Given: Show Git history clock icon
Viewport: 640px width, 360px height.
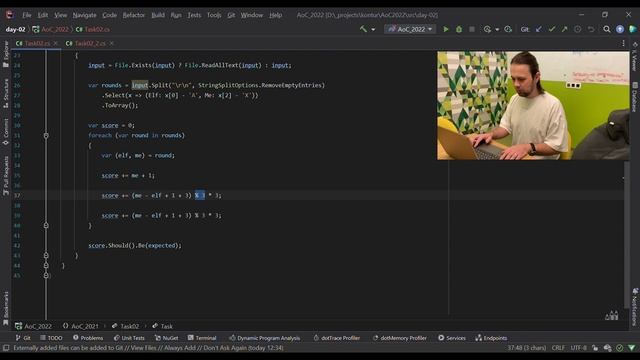Looking at the screenshot, I should click(578, 29).
